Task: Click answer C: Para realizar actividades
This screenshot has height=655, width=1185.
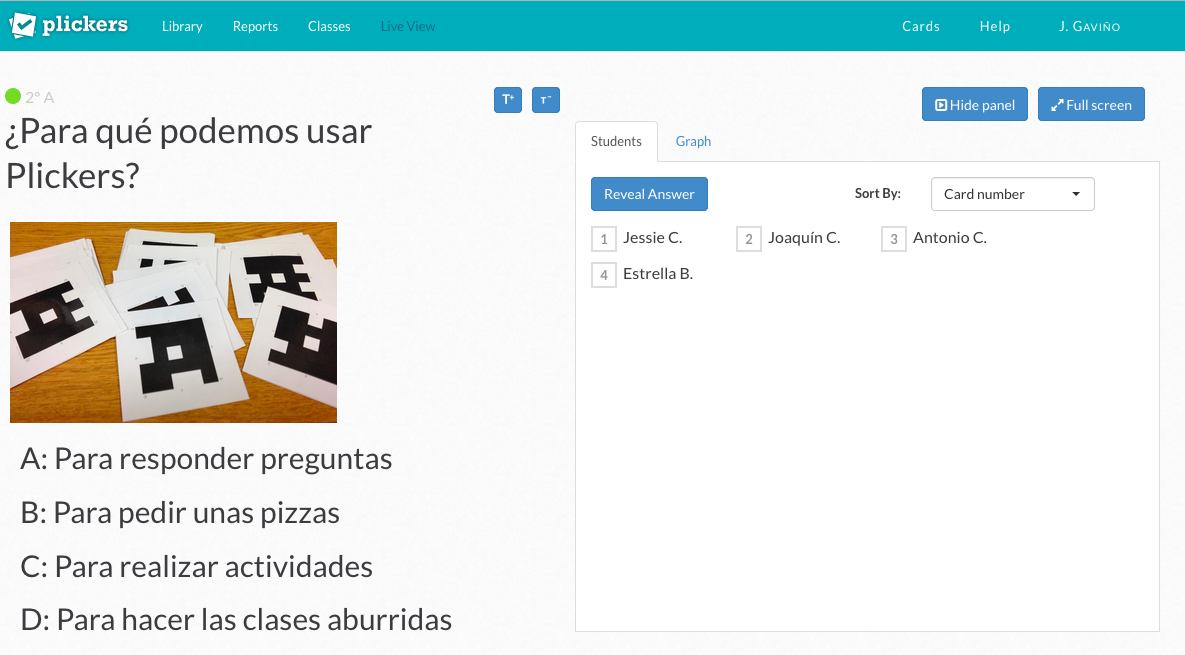Action: [x=196, y=567]
